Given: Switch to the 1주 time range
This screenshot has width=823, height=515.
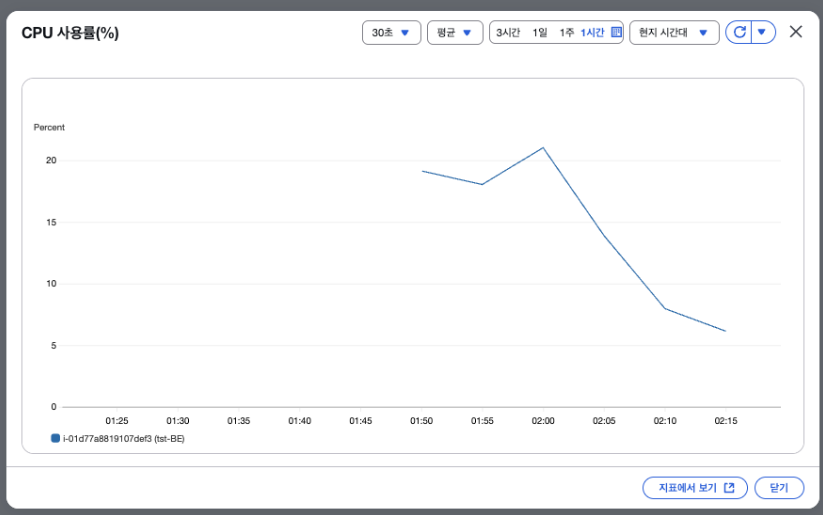Looking at the screenshot, I should (566, 33).
